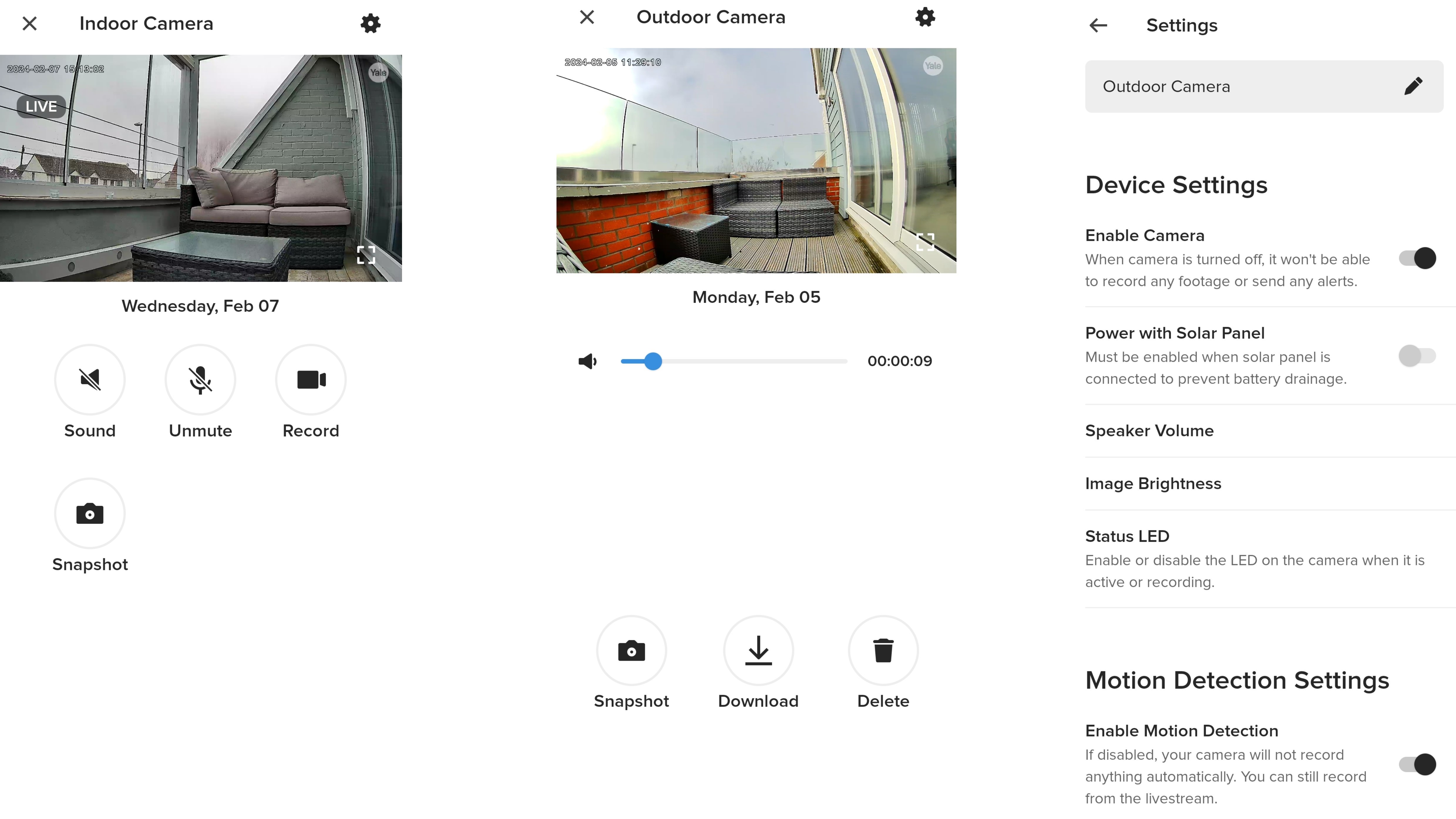This screenshot has width=1456, height=819.
Task: Expand Outdoor Camera video to fullscreen
Action: 925,242
